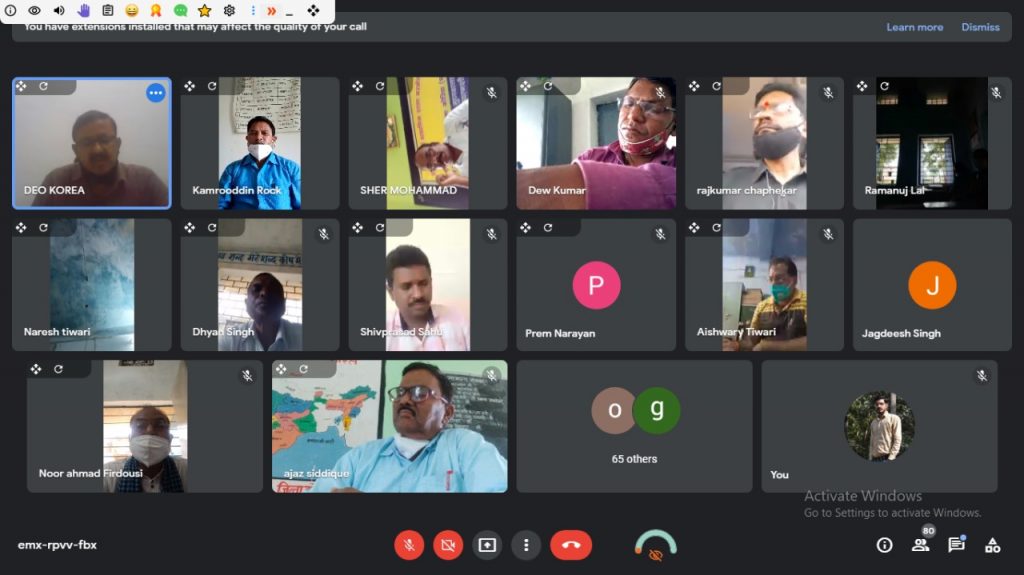Image resolution: width=1024 pixels, height=575 pixels.
Task: Open the blue options menu on DEO KOREA tile
Action: (156, 93)
